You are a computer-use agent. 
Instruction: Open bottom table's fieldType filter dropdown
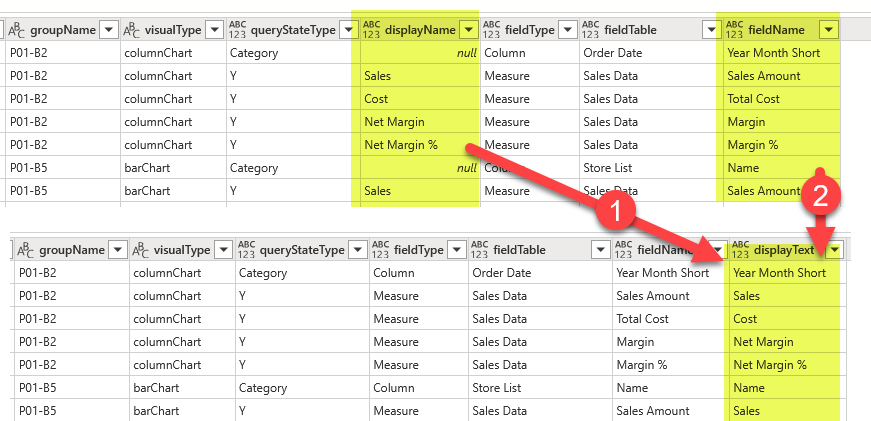(x=455, y=249)
